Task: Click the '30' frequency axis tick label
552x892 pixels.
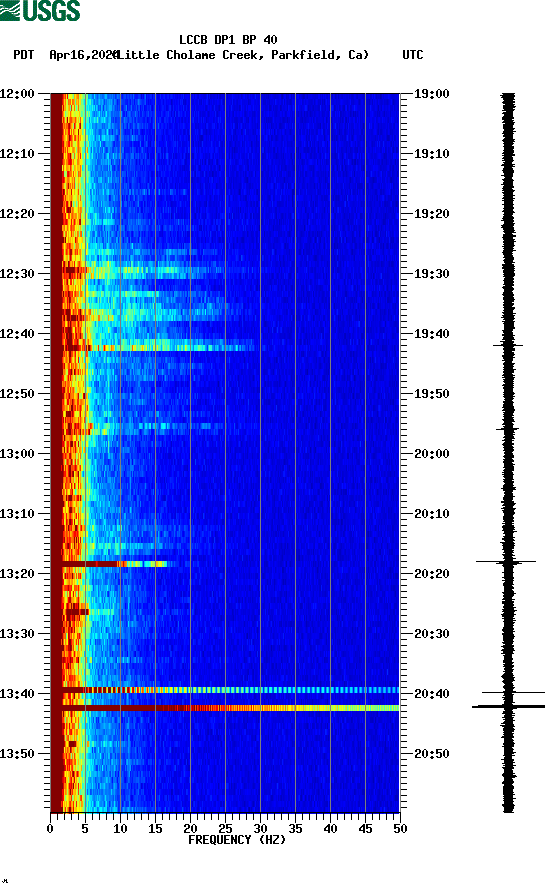Action: [261, 829]
